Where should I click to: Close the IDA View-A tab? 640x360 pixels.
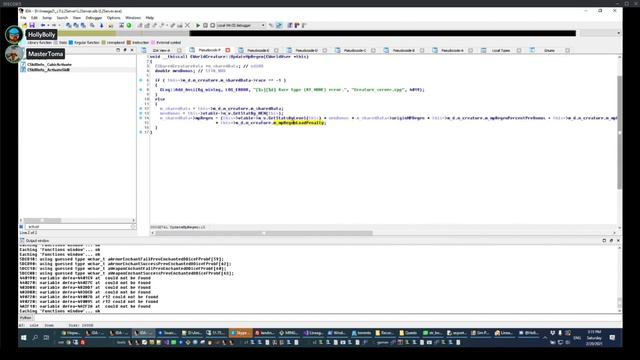179,50
